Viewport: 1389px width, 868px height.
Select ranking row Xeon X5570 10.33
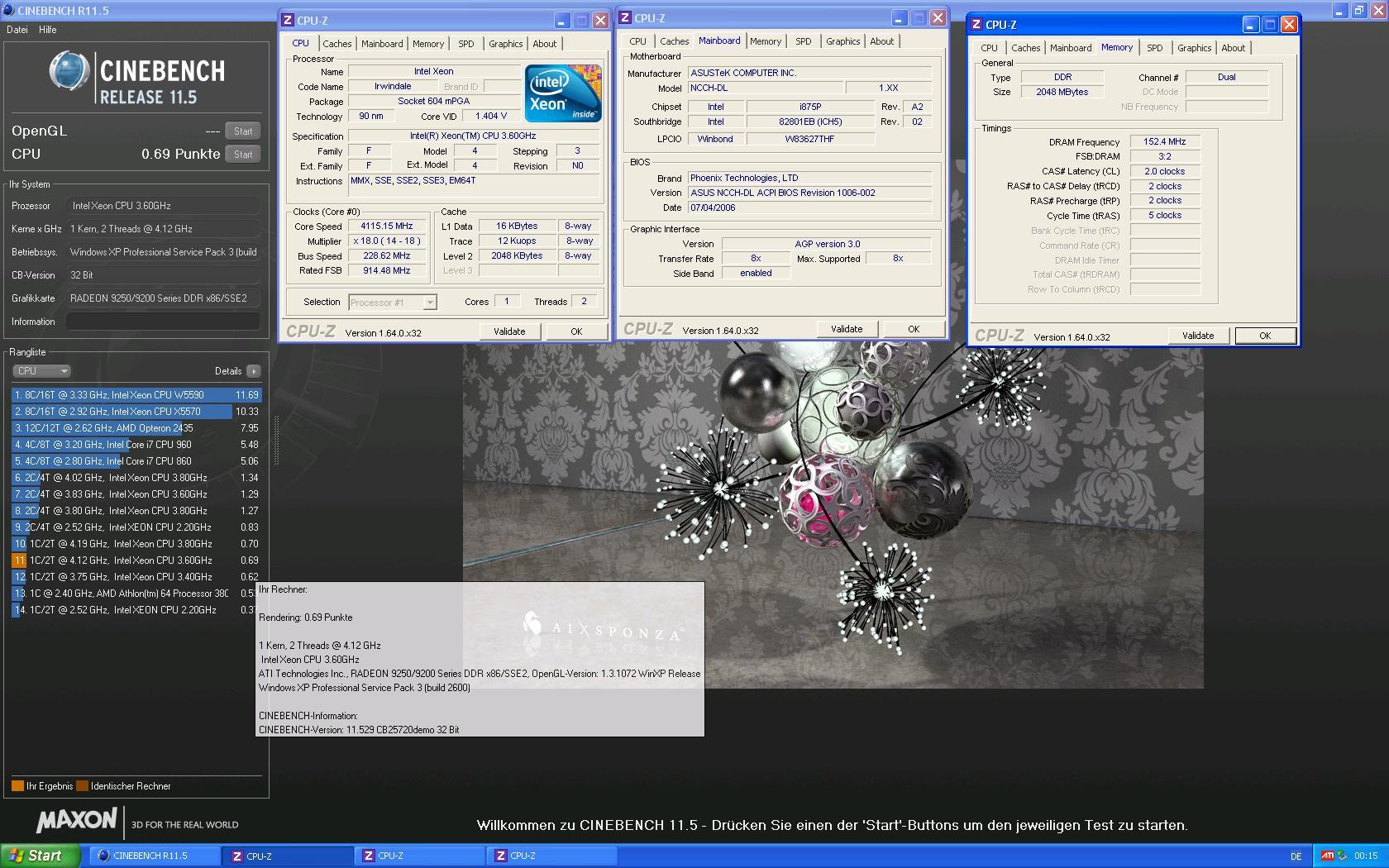pyautogui.click(x=136, y=412)
